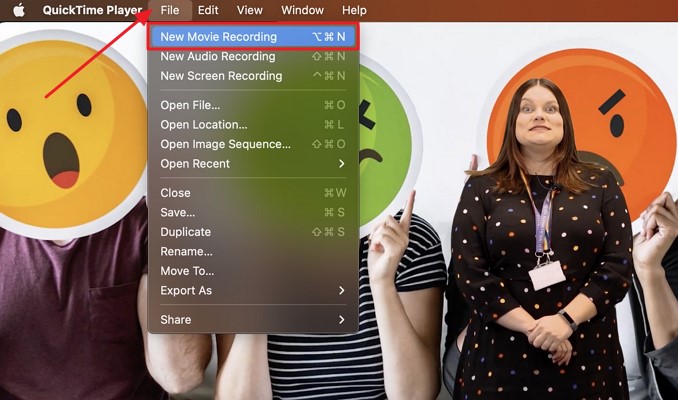Select Open File… menu entry
Screen dimensions: 678x400
(253, 105)
